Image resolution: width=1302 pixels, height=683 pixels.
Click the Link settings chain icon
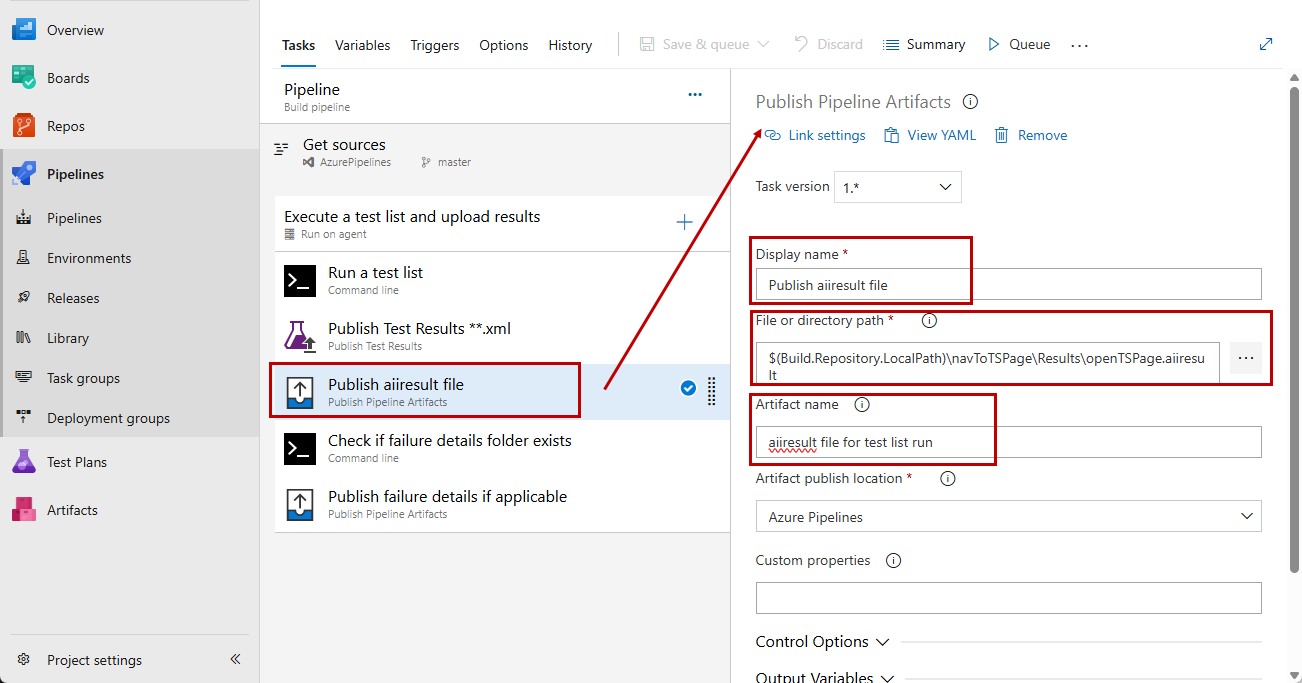pyautogui.click(x=771, y=134)
